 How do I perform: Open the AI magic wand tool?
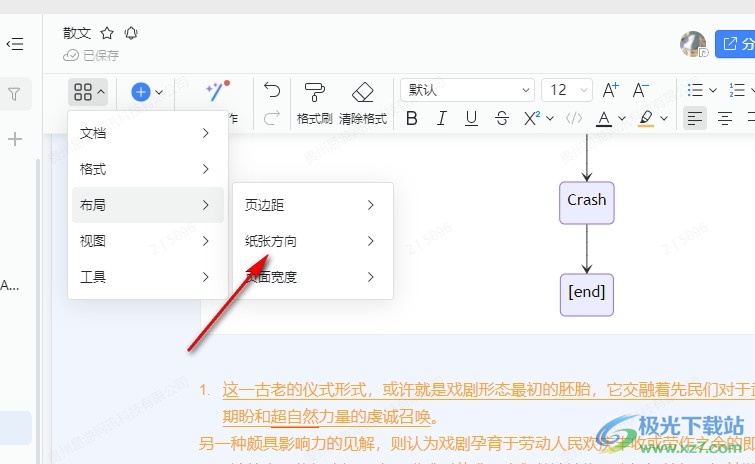[x=216, y=90]
